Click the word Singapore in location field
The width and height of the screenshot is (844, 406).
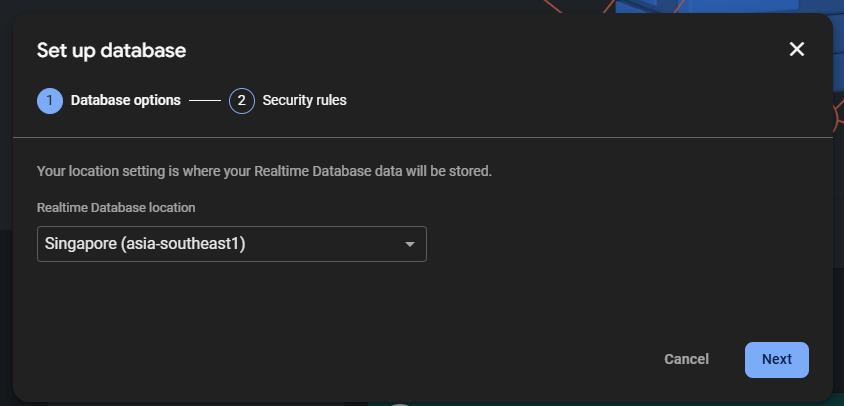coord(80,244)
